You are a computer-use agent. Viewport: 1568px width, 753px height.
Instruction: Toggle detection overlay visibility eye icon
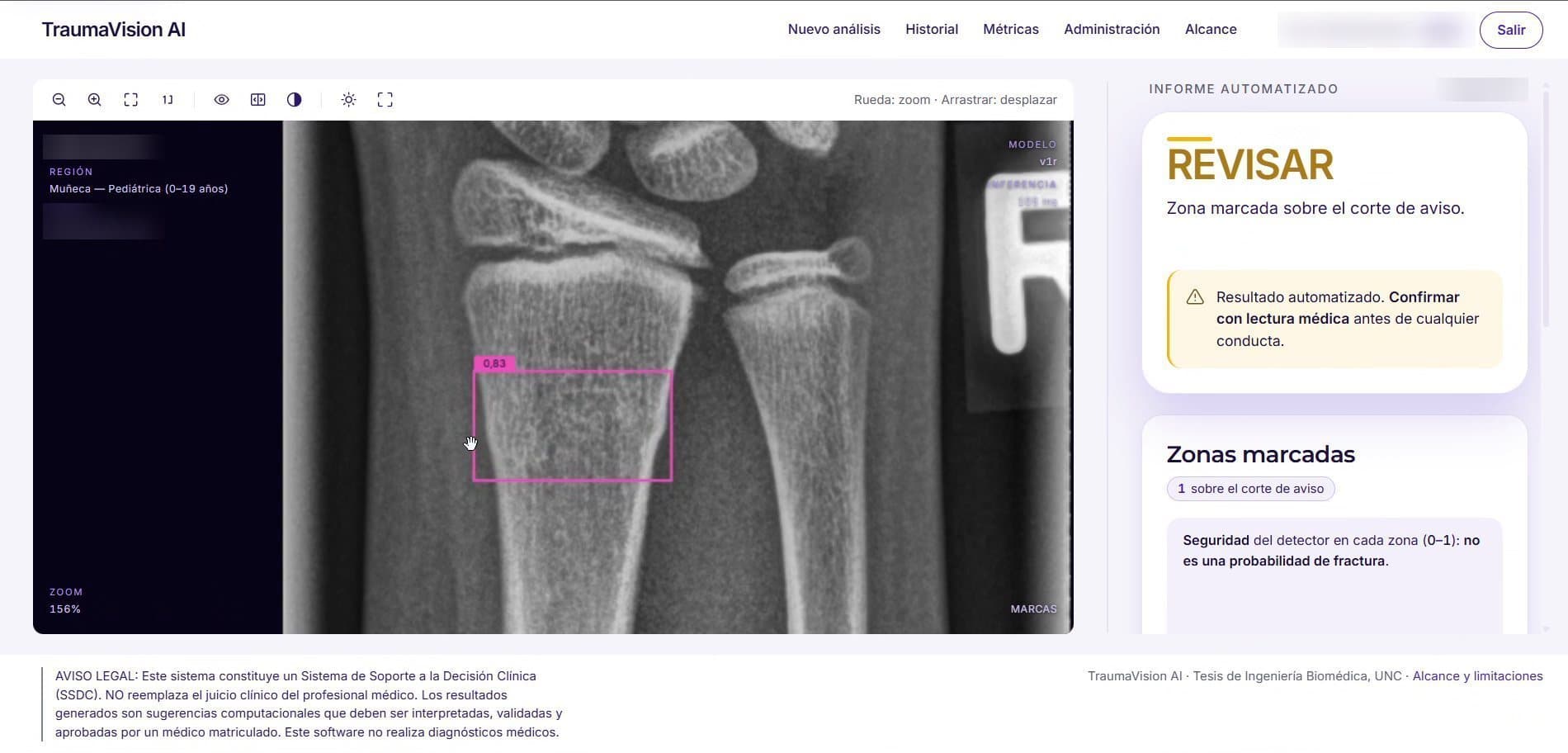[x=222, y=100]
